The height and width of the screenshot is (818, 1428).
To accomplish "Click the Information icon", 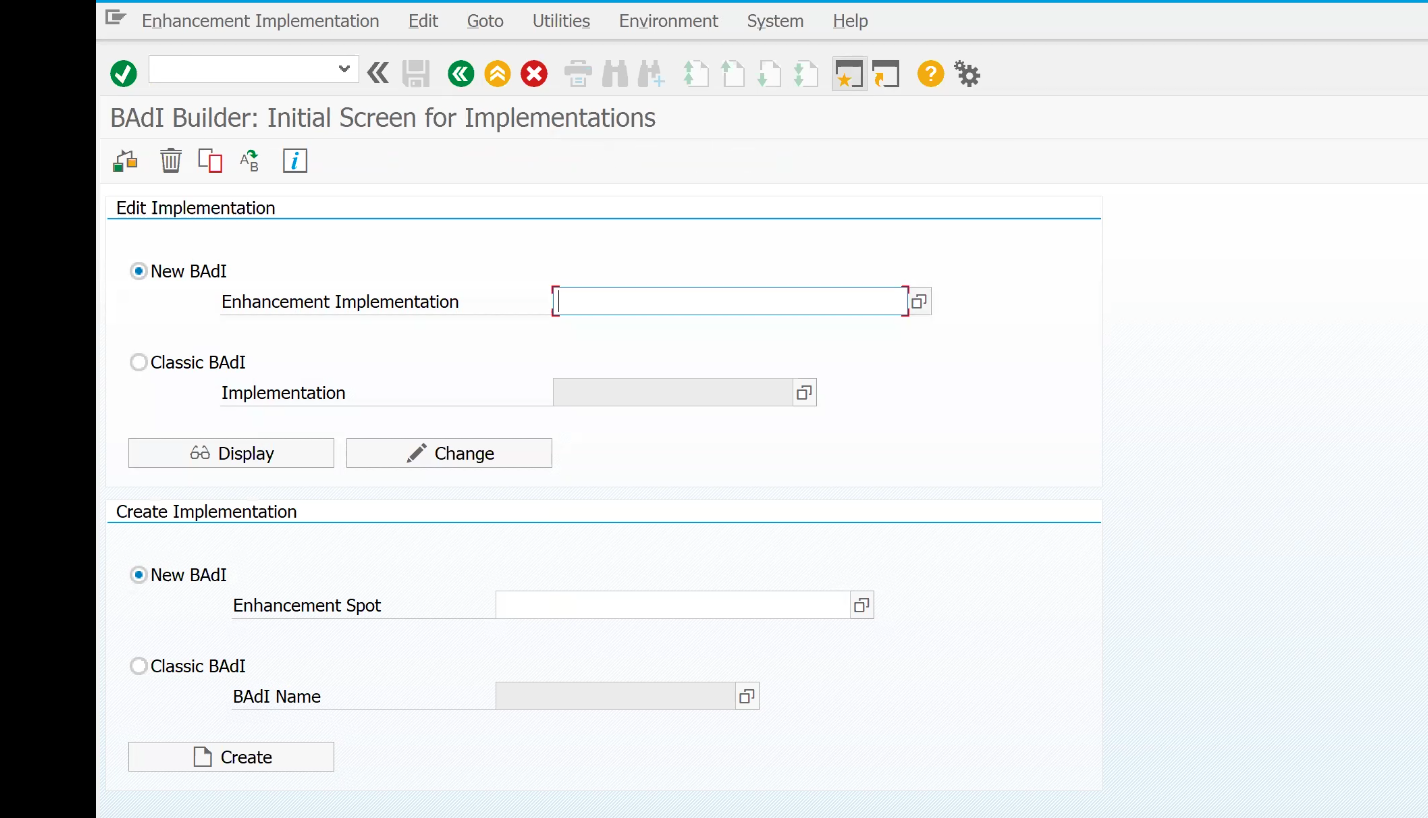I will coord(295,160).
